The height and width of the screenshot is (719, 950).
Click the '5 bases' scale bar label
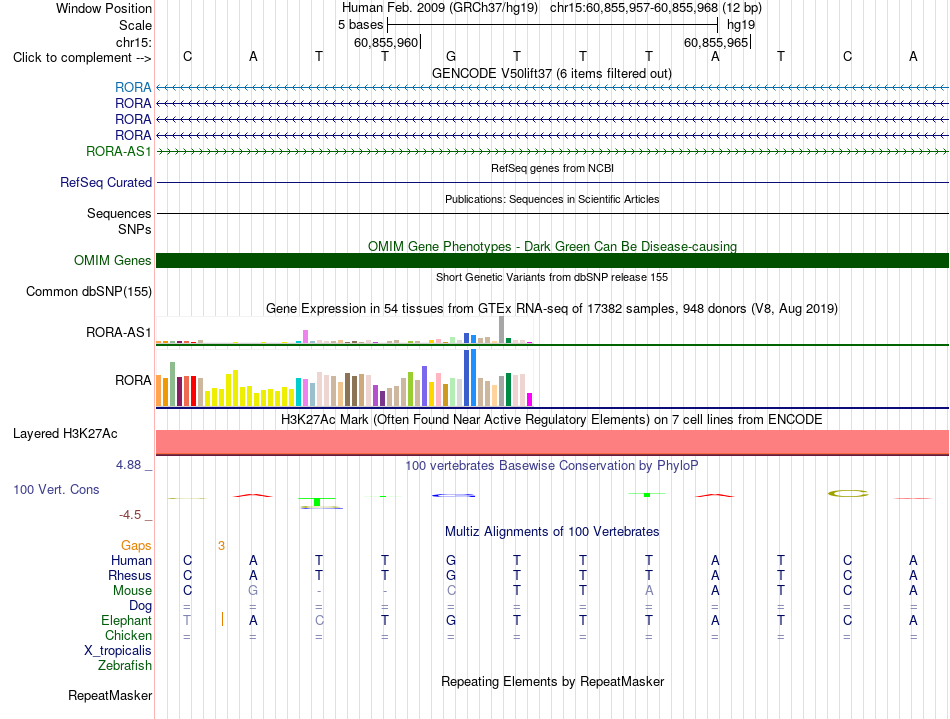coord(360,25)
